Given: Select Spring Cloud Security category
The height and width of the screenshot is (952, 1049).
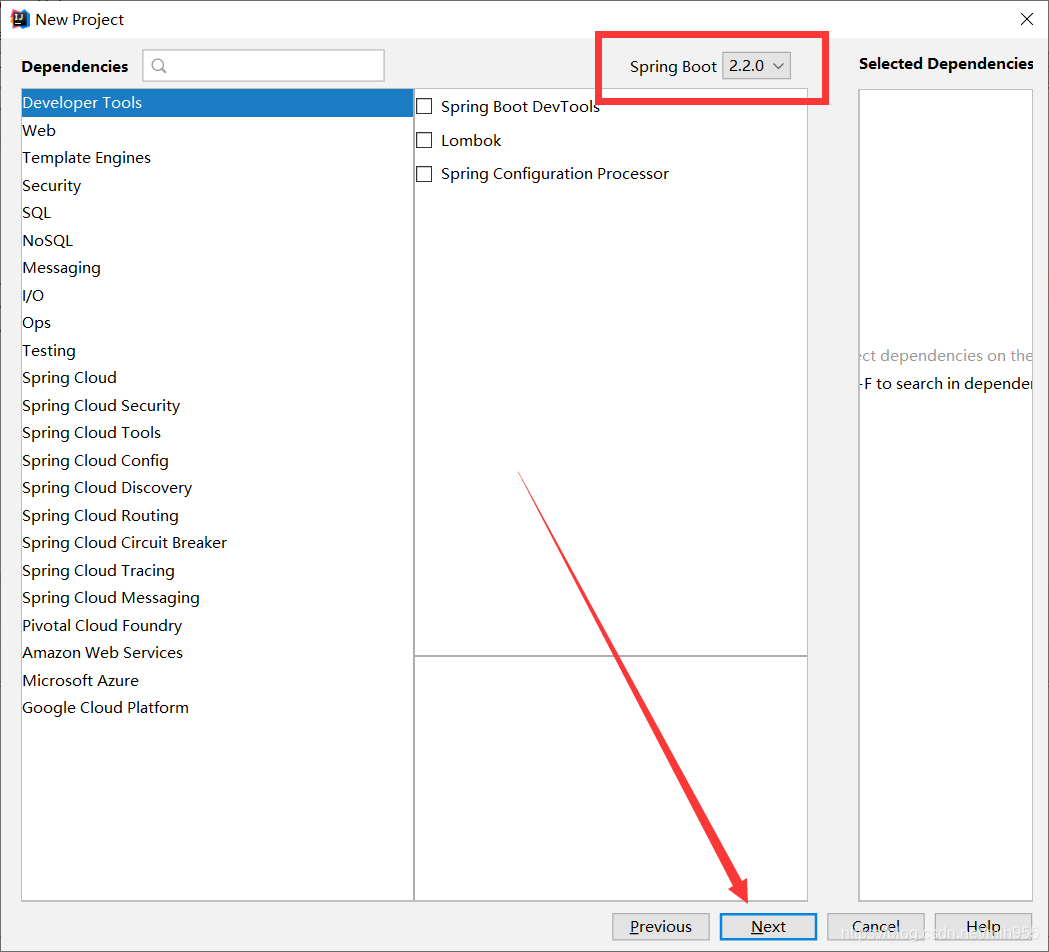Looking at the screenshot, I should [x=217, y=405].
